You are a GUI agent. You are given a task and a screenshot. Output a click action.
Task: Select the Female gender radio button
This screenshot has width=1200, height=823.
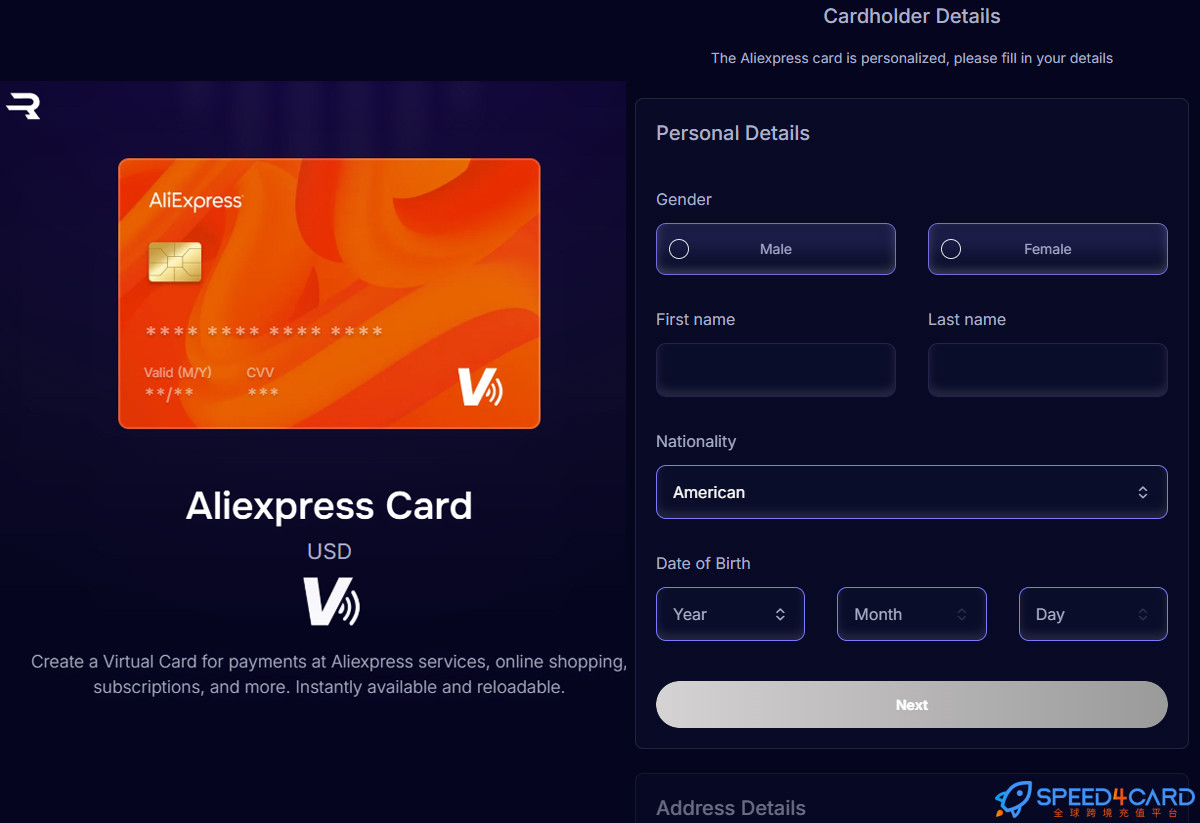point(951,248)
